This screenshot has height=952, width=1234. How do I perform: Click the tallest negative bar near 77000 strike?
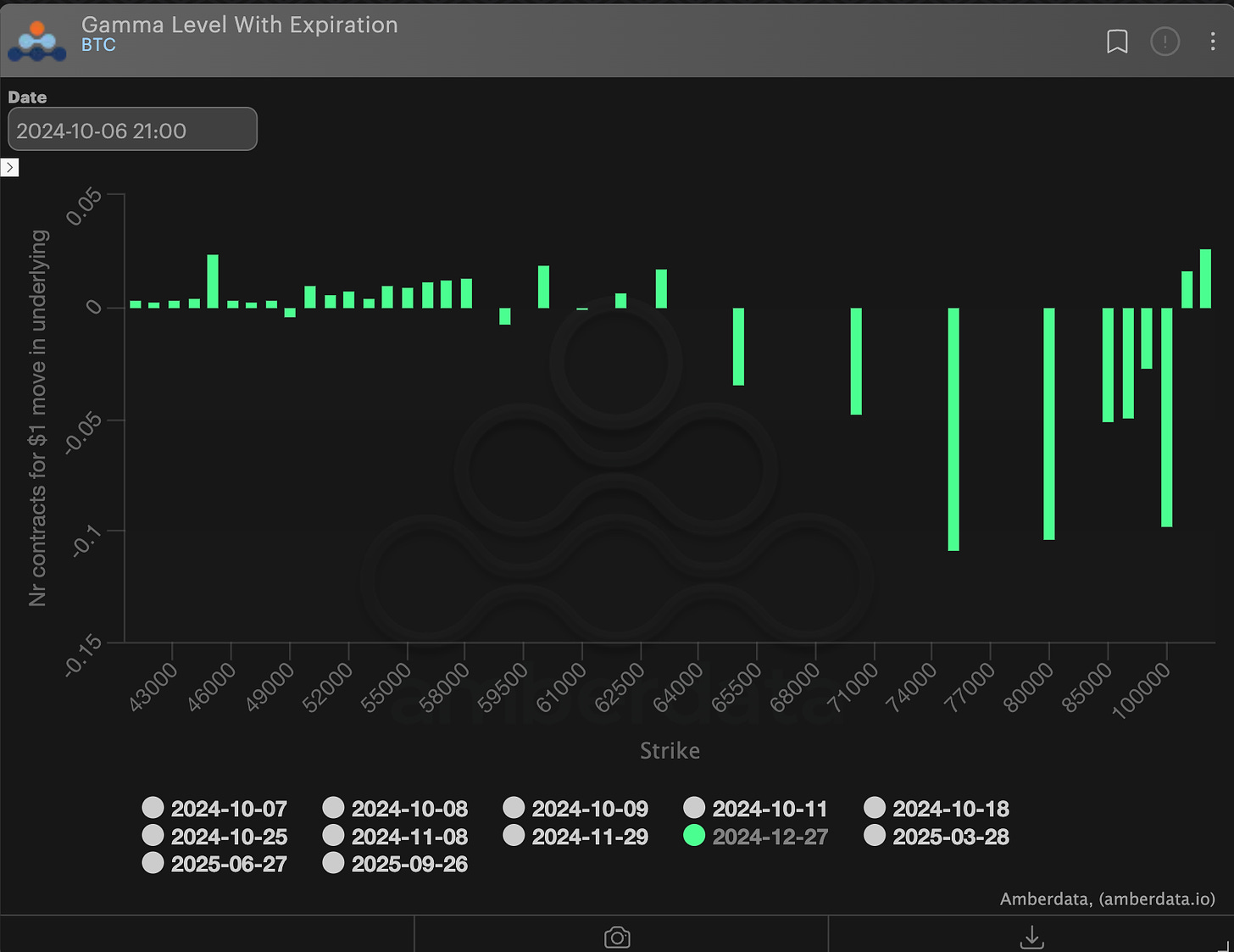(953, 429)
